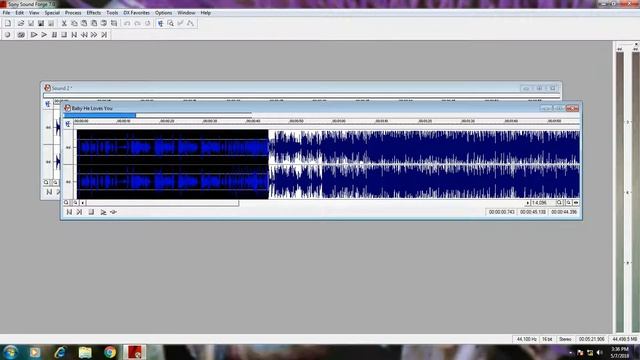The image size is (640, 360).
Task: Open the Process menu
Action: 73,13
